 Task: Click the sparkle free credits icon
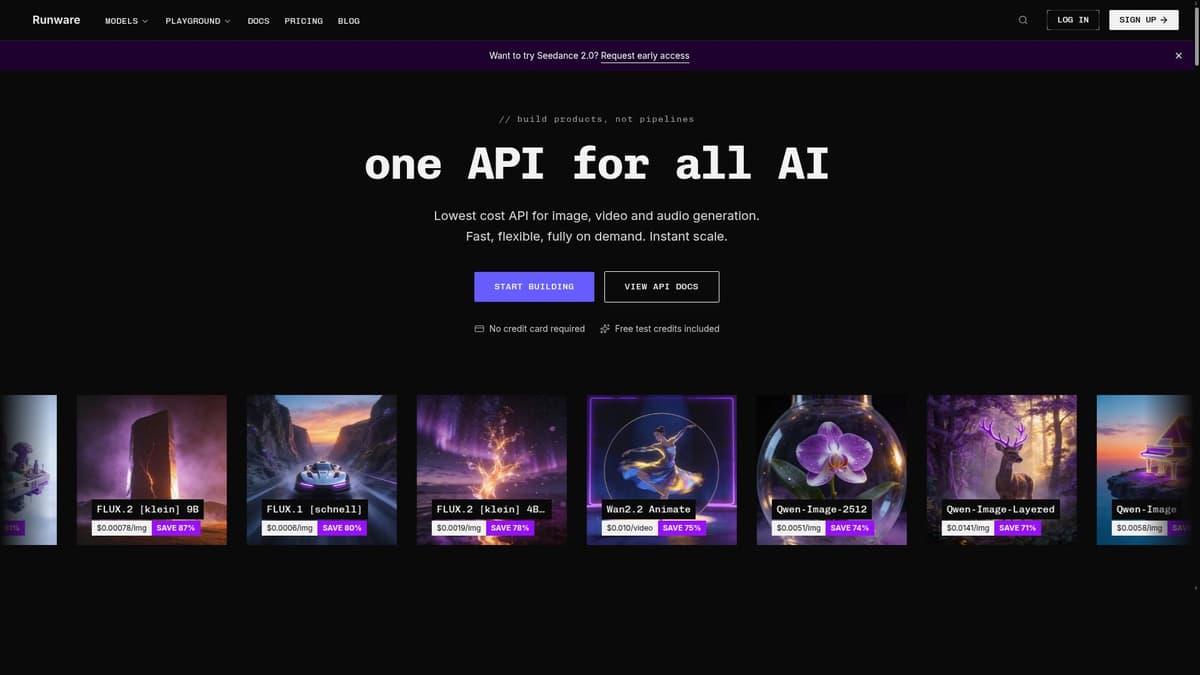[x=605, y=329]
